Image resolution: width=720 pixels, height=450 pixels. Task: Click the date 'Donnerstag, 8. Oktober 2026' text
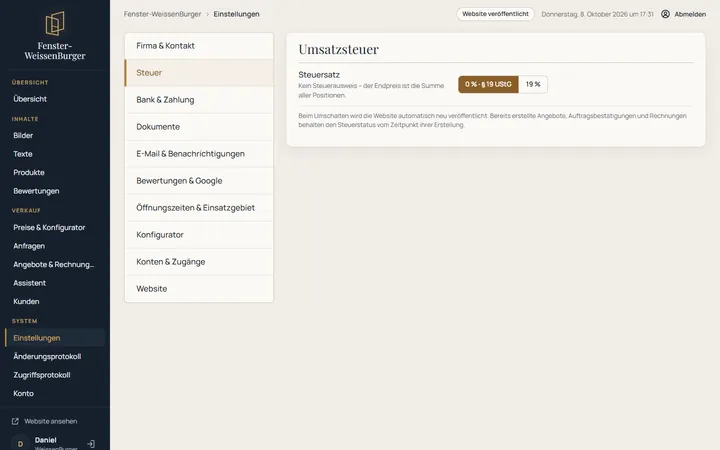pos(597,14)
